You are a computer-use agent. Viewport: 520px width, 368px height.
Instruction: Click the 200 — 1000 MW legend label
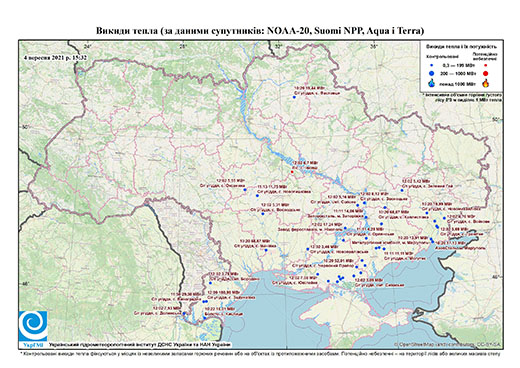(x=457, y=73)
